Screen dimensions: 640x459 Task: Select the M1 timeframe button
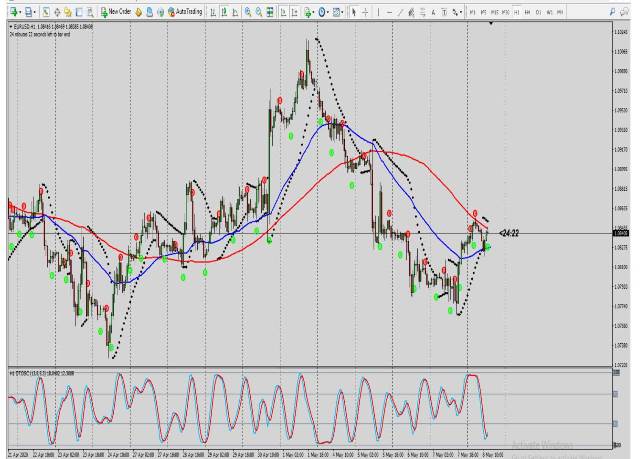[472, 11]
